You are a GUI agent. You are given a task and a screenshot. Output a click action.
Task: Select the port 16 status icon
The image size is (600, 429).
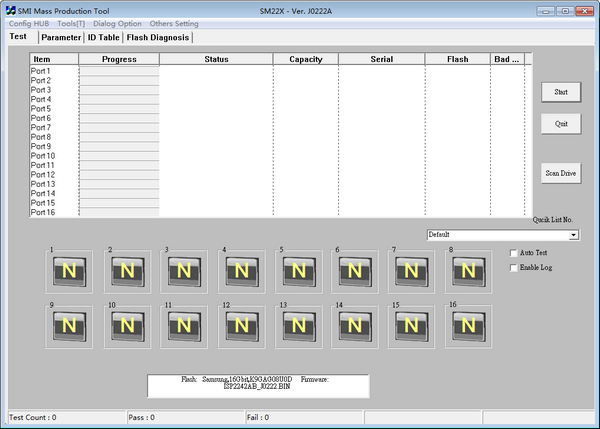[468, 325]
